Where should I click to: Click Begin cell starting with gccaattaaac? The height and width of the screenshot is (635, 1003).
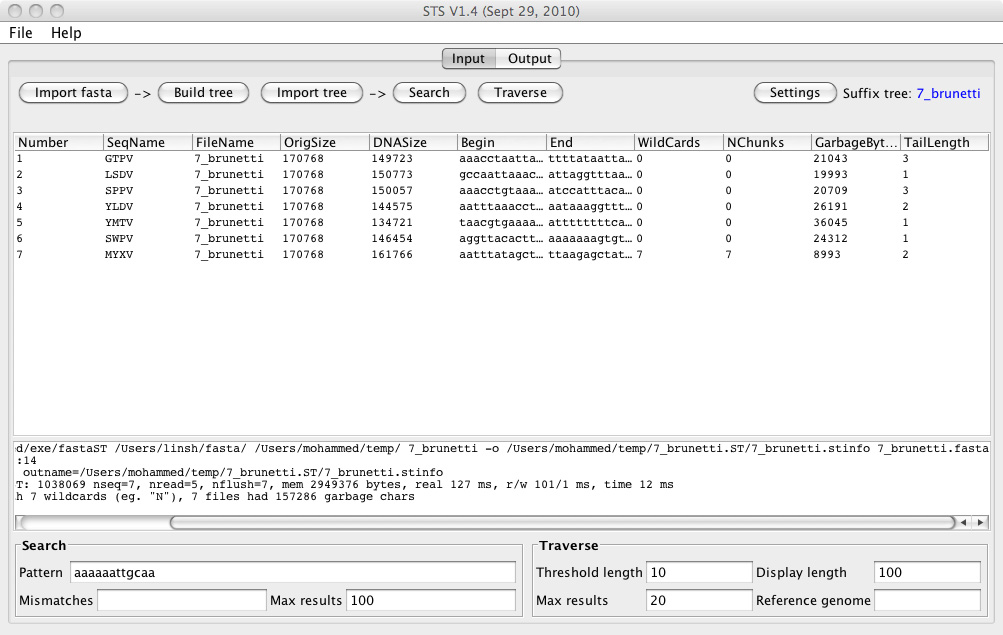click(502, 175)
